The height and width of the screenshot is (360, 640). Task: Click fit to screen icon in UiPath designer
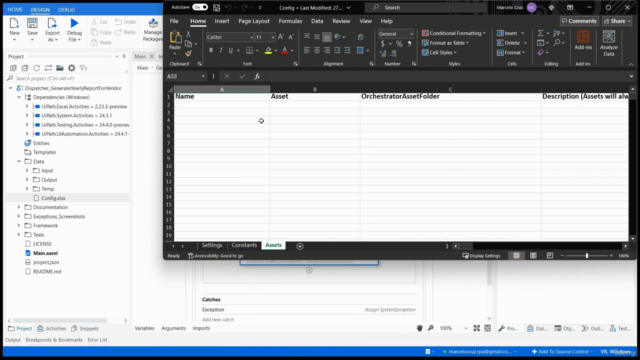476,328
